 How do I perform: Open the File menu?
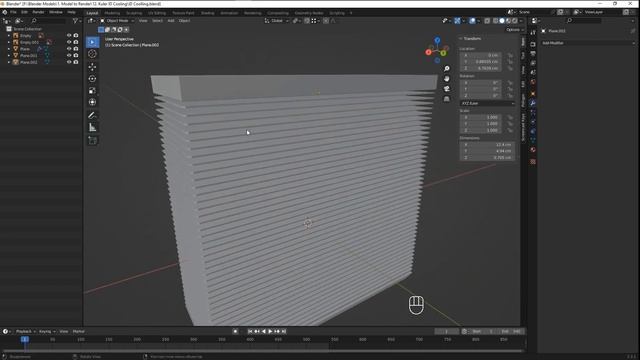click(x=13, y=12)
